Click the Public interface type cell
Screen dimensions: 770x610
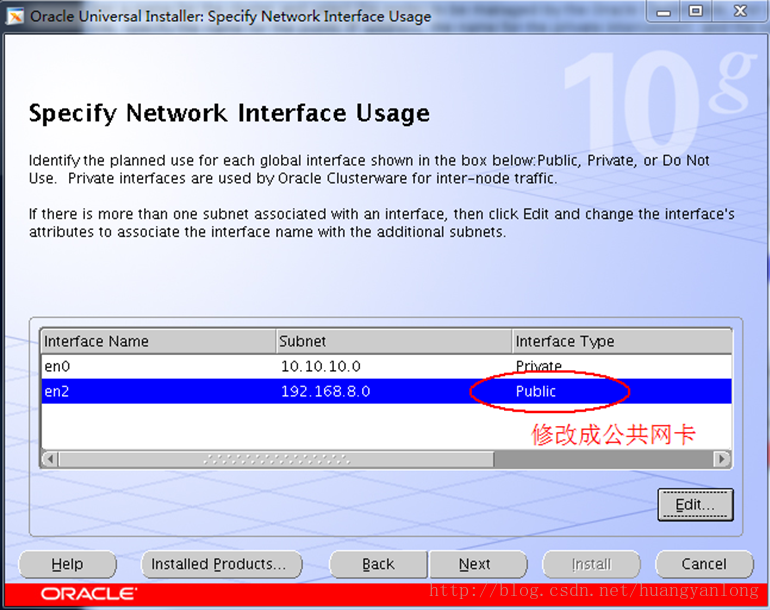621,391
